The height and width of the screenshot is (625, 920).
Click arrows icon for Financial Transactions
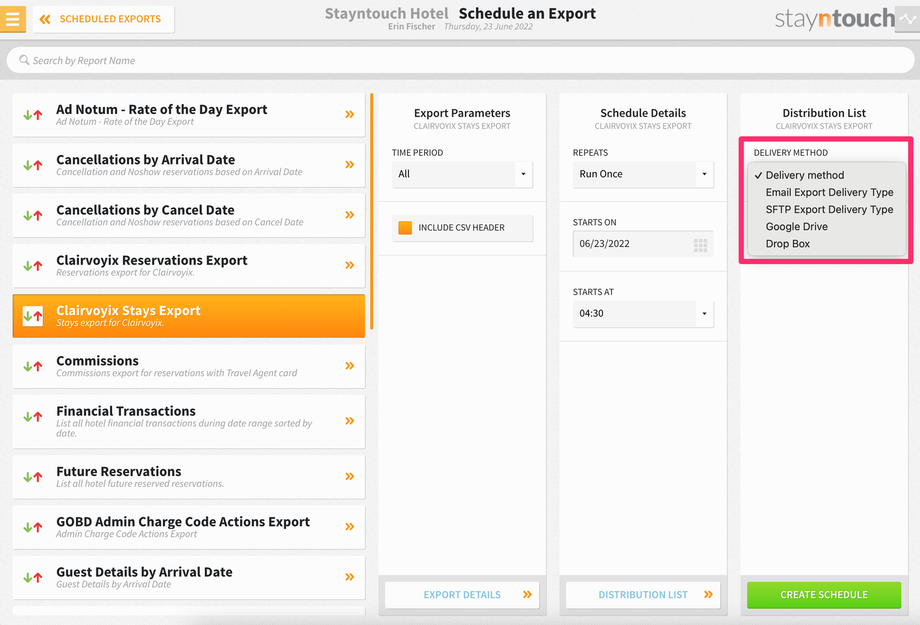pos(33,417)
